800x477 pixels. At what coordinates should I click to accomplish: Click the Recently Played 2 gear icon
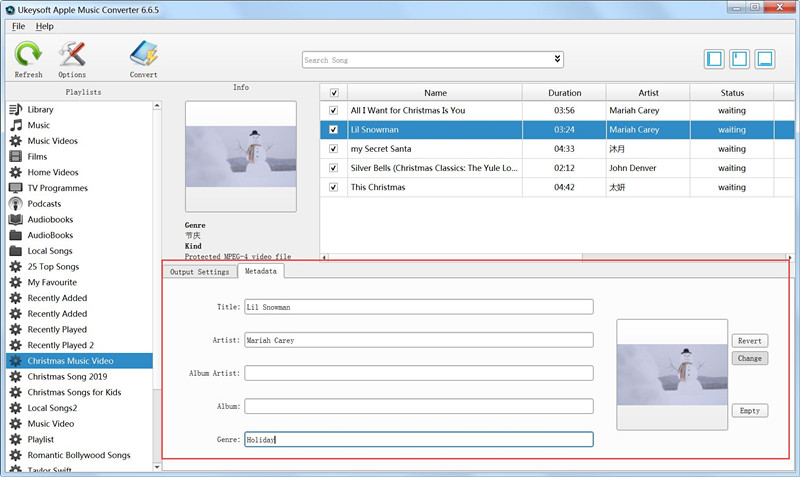tap(16, 345)
